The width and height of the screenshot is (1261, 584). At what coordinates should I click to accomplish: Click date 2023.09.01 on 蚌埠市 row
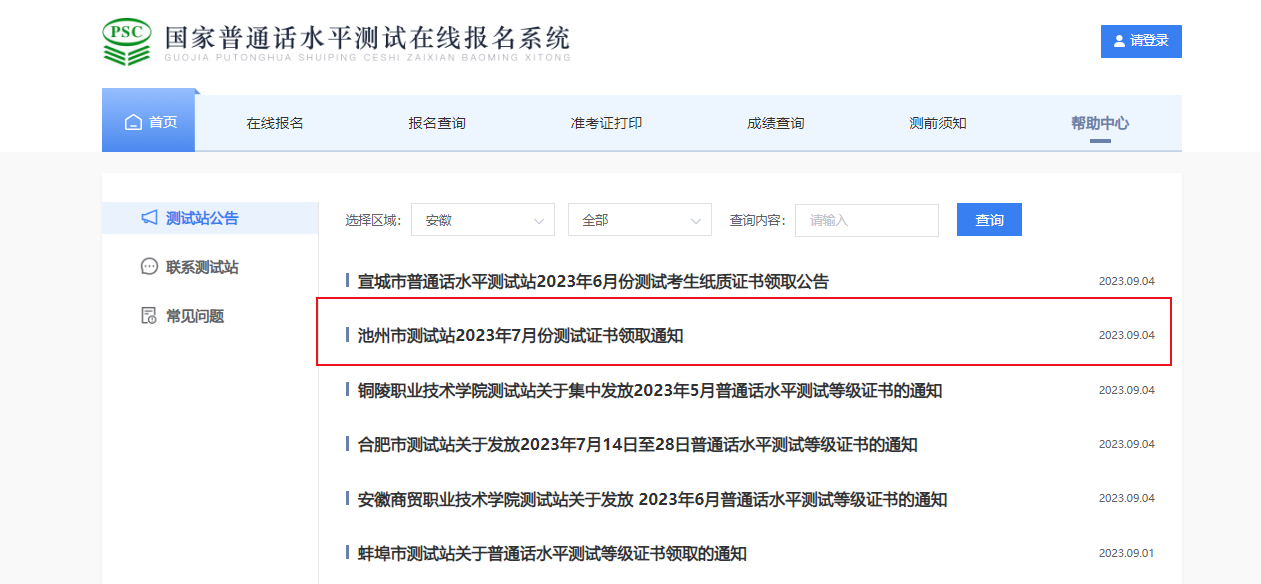click(1126, 554)
